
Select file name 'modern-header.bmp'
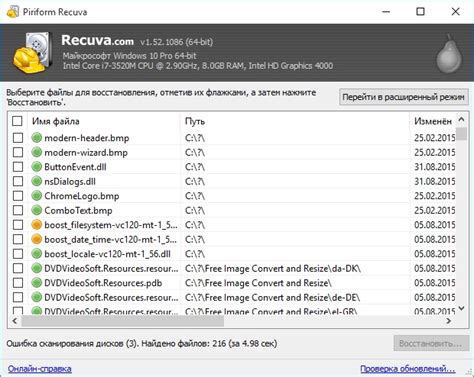(87, 138)
